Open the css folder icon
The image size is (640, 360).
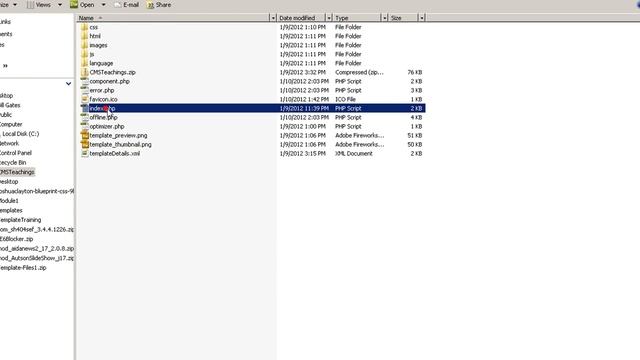[84, 27]
